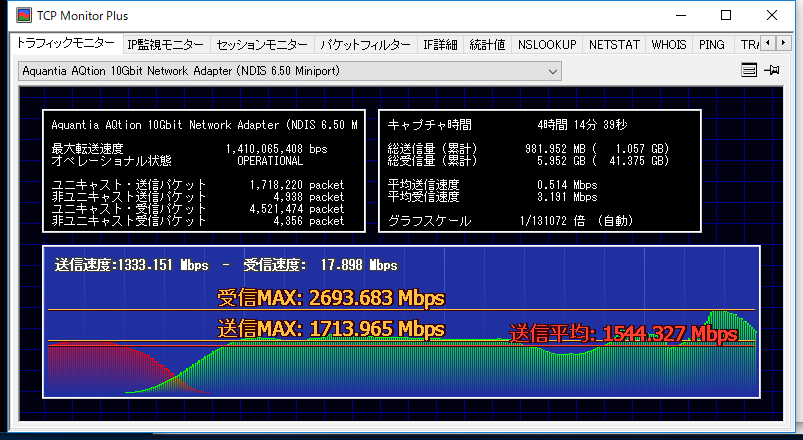Click the 平均受信速度 3.191 Mbps row
Viewport: 803px width, 440px height.
click(x=493, y=197)
